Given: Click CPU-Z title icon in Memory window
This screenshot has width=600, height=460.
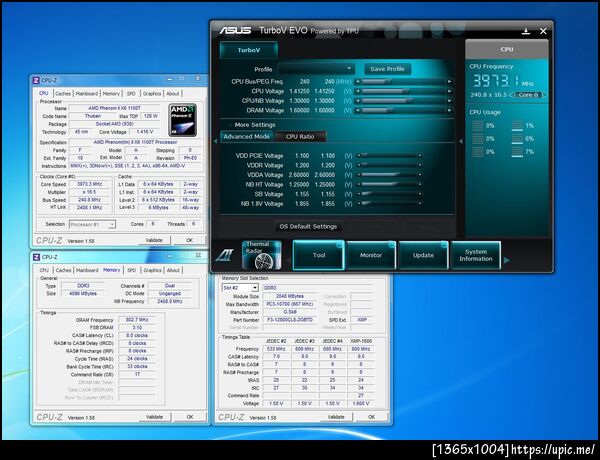Looking at the screenshot, I should coord(36,257).
